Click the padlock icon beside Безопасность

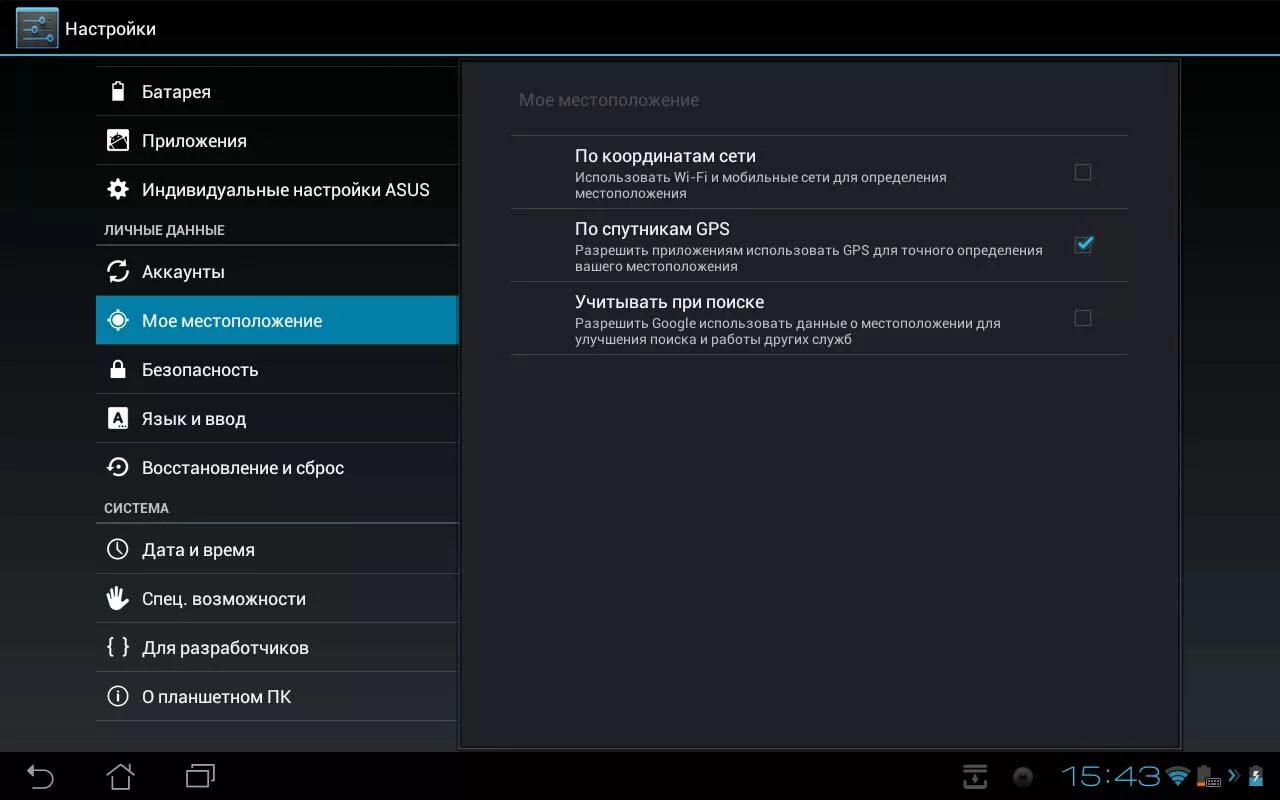coord(118,370)
